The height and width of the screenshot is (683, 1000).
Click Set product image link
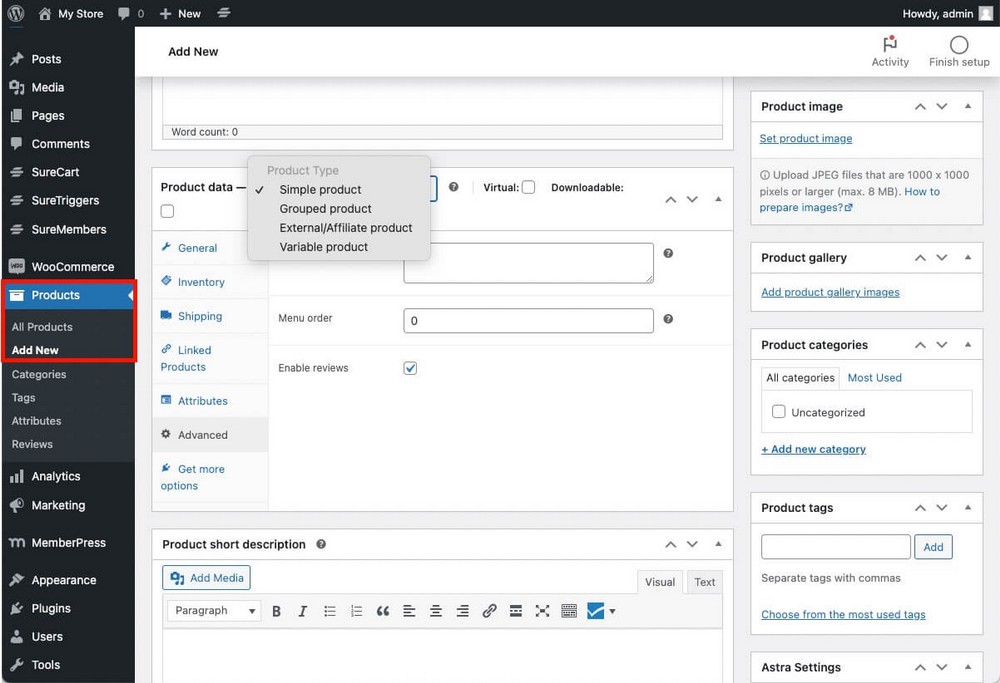(x=805, y=138)
